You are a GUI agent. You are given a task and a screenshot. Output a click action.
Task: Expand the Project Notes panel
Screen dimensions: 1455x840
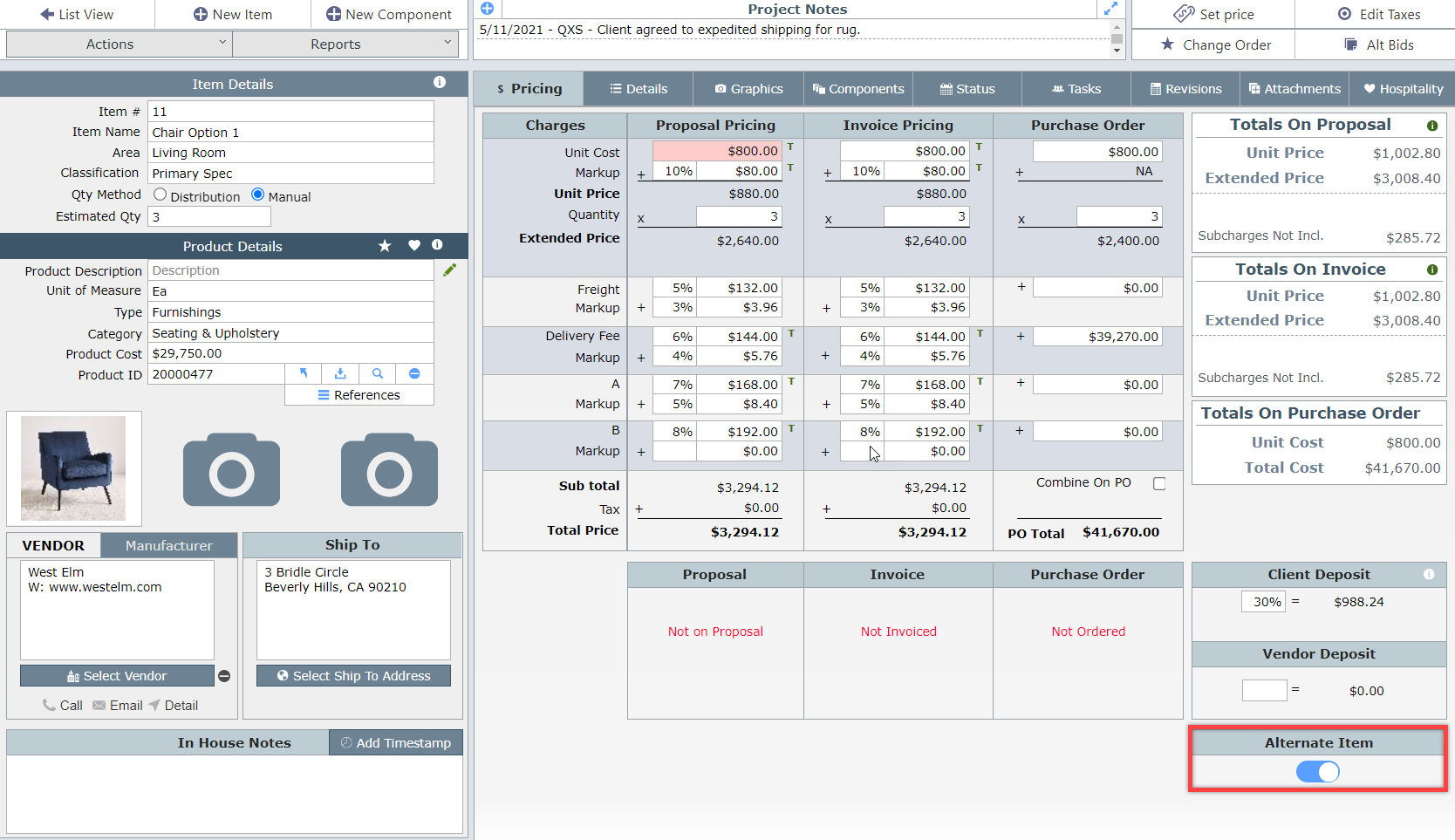pos(1110,9)
